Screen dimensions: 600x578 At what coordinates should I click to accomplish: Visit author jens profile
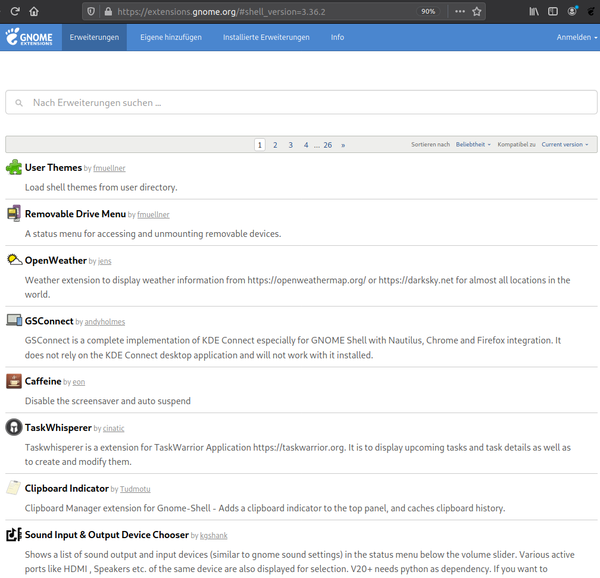tap(104, 261)
